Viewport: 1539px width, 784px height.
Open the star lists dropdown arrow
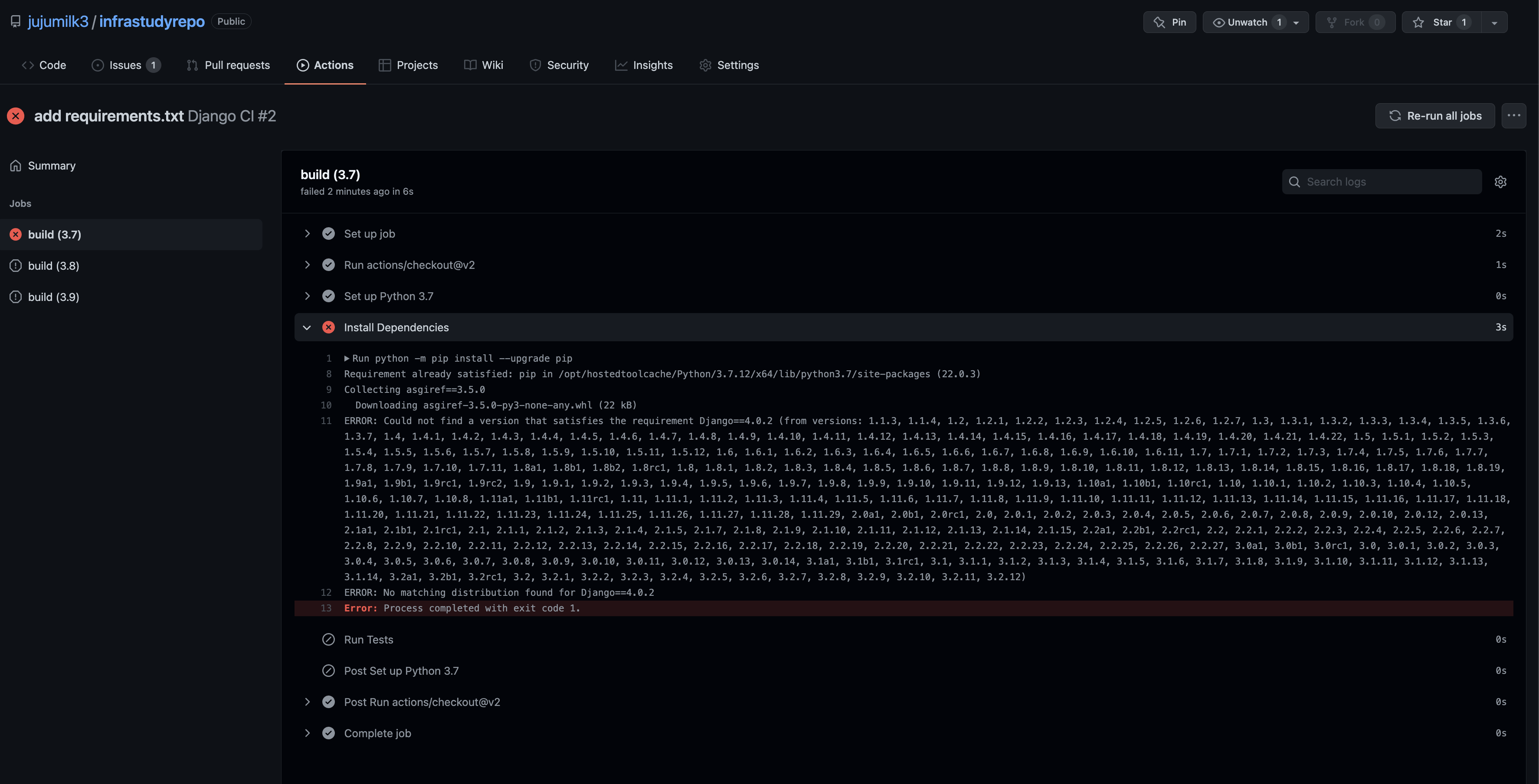click(1493, 22)
